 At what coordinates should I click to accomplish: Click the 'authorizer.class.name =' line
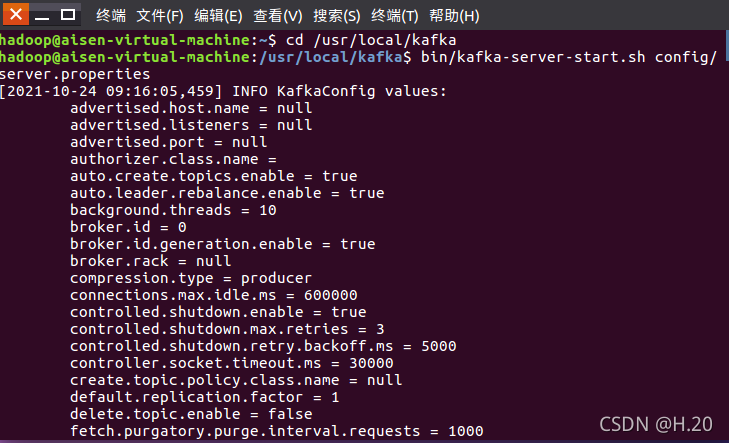(x=173, y=159)
